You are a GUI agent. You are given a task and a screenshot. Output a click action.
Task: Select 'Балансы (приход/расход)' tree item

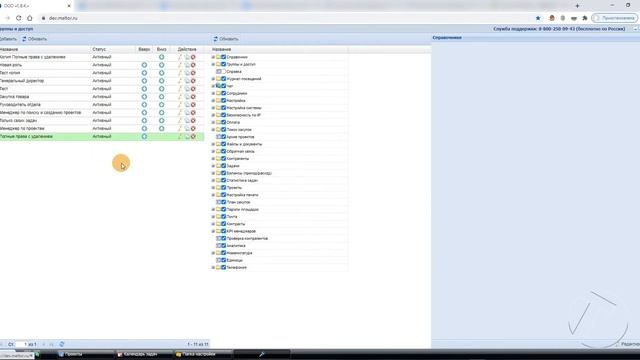coord(249,173)
